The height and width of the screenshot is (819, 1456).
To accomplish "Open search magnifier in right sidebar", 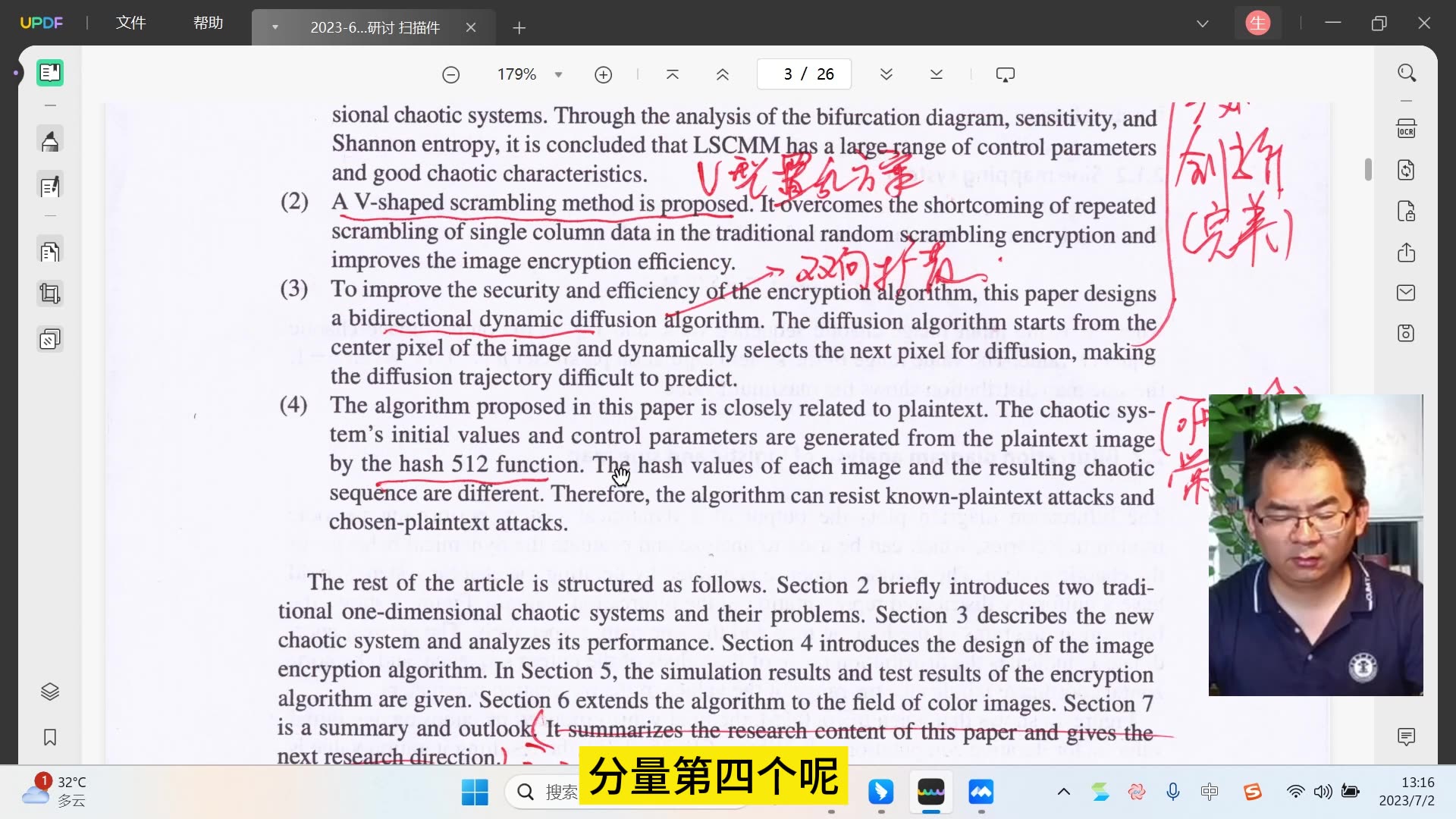I will (1407, 74).
